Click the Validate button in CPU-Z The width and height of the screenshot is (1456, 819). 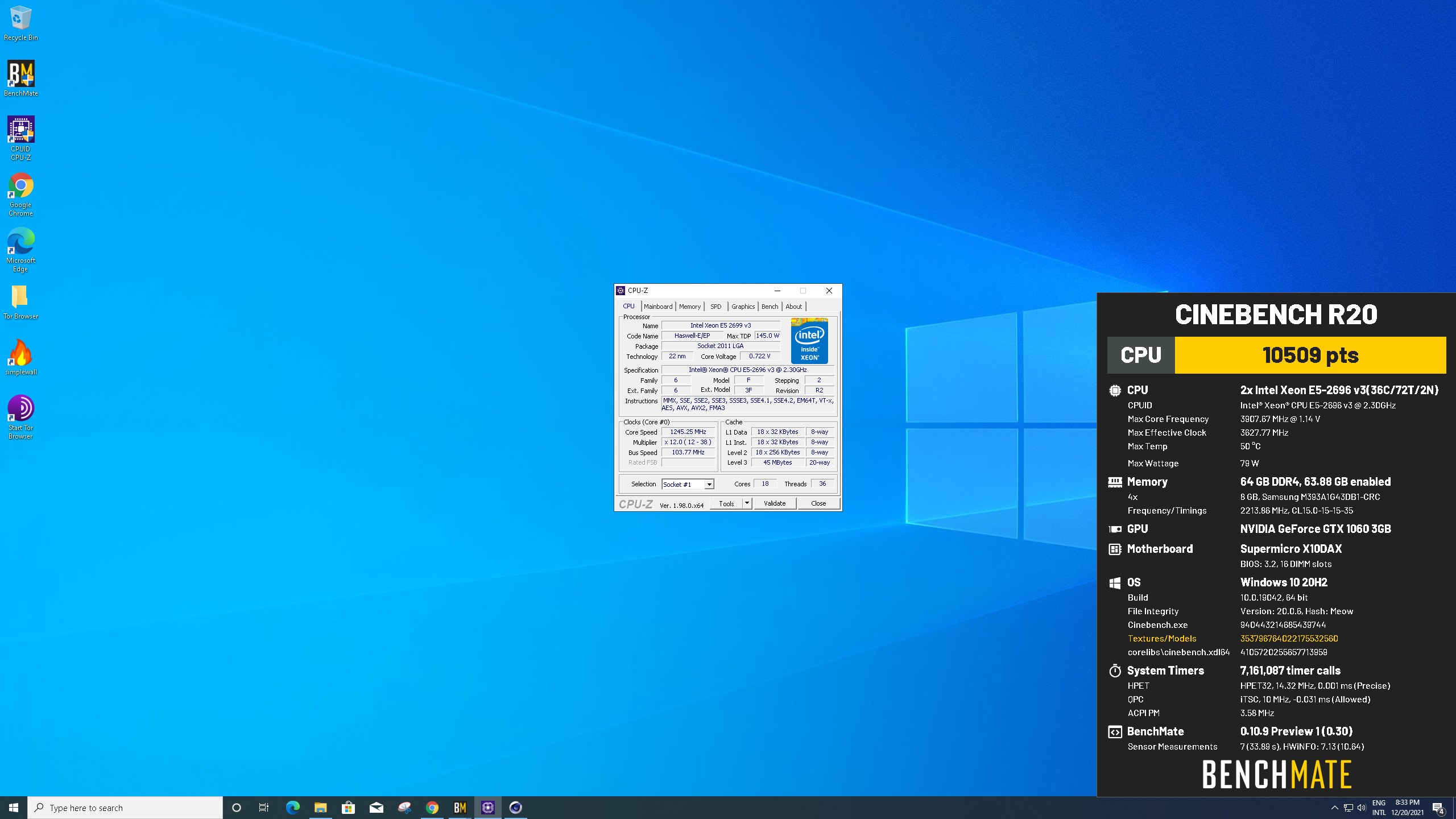(775, 503)
